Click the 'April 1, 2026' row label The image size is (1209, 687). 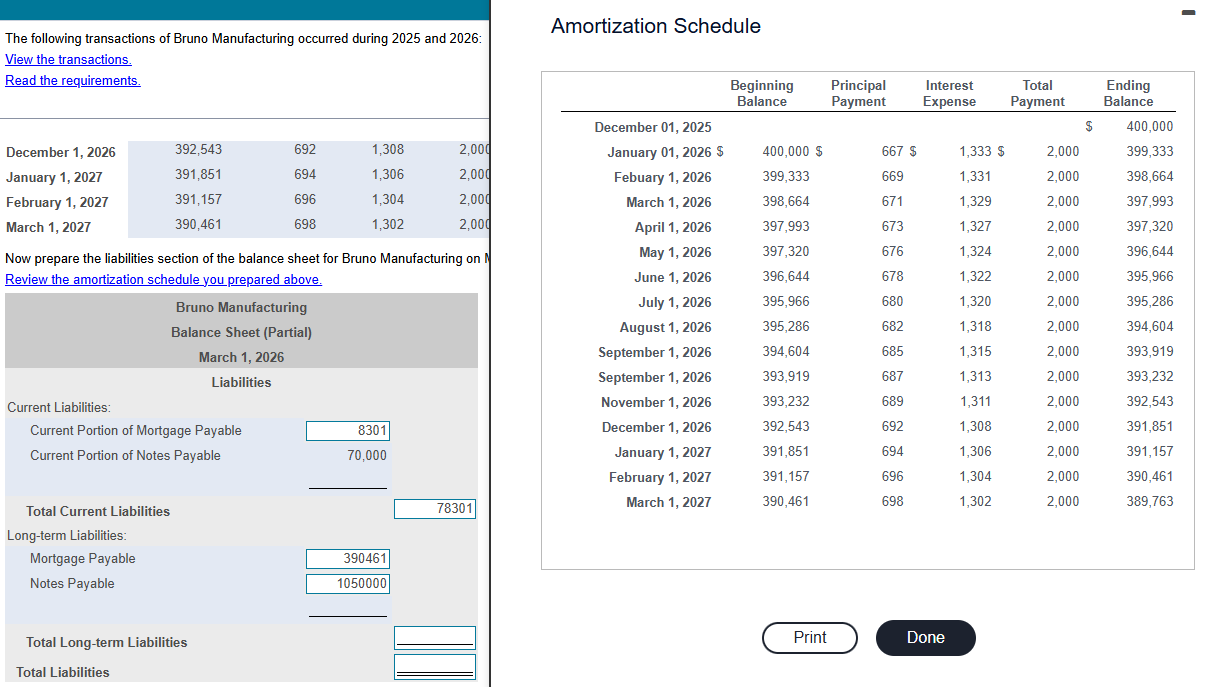pos(673,227)
